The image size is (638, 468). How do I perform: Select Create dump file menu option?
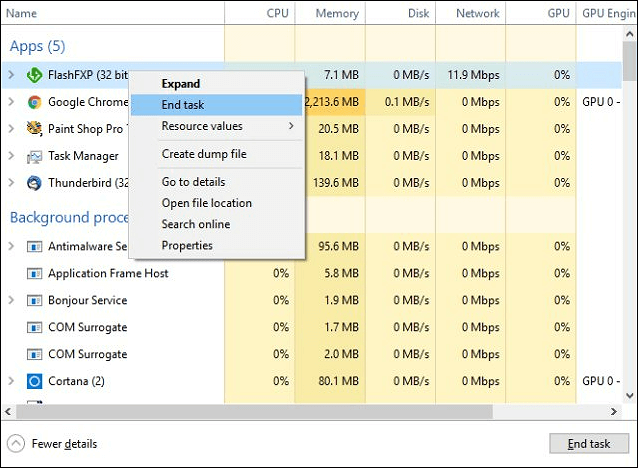(204, 154)
